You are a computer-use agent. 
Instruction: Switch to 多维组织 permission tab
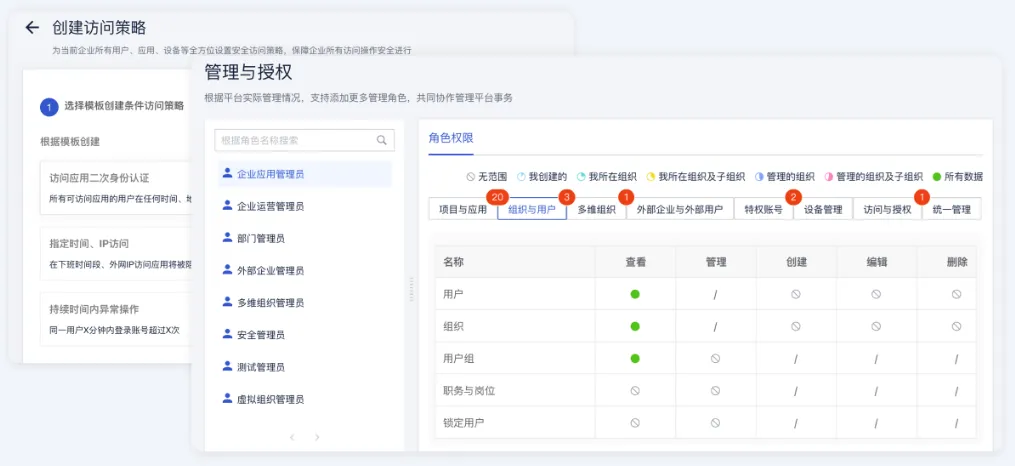596,209
